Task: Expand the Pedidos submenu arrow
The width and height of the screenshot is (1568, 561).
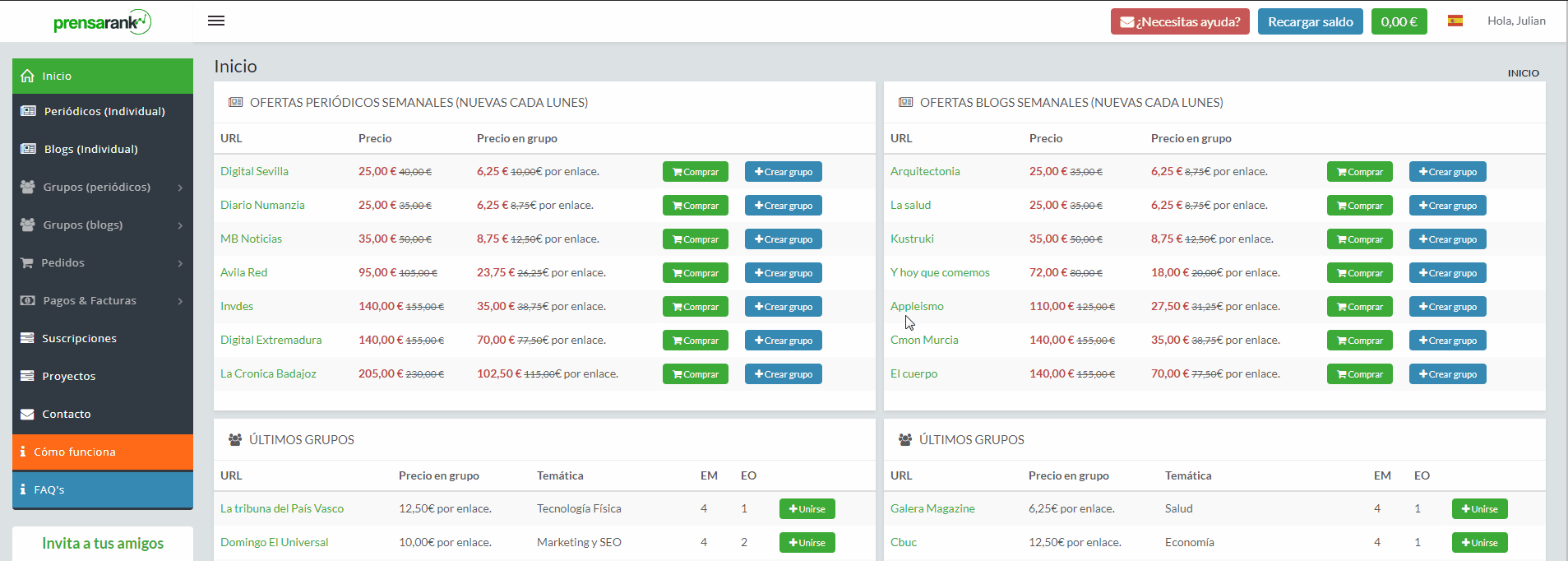Action: click(180, 263)
